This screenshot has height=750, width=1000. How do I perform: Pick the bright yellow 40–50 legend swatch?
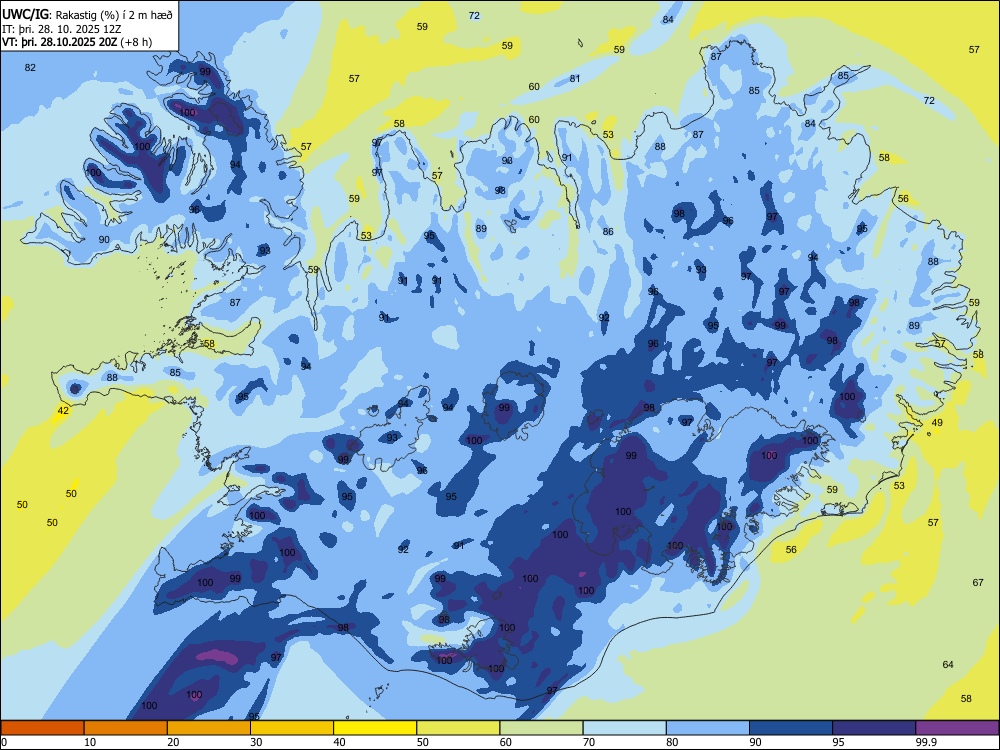click(375, 728)
